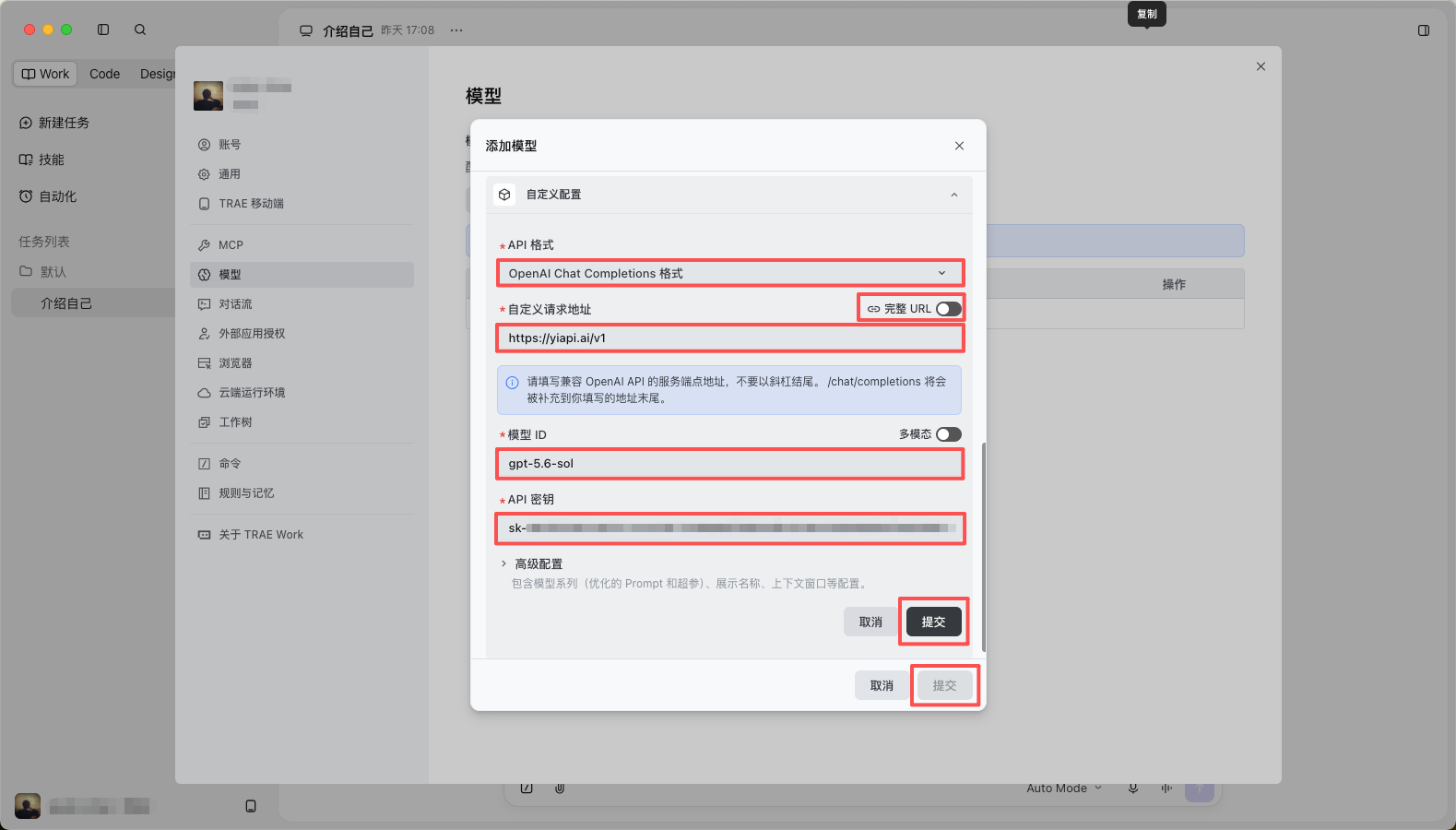Click the 介绍自己 conversation title
Screen dimensions: 1456x830
pos(348,30)
